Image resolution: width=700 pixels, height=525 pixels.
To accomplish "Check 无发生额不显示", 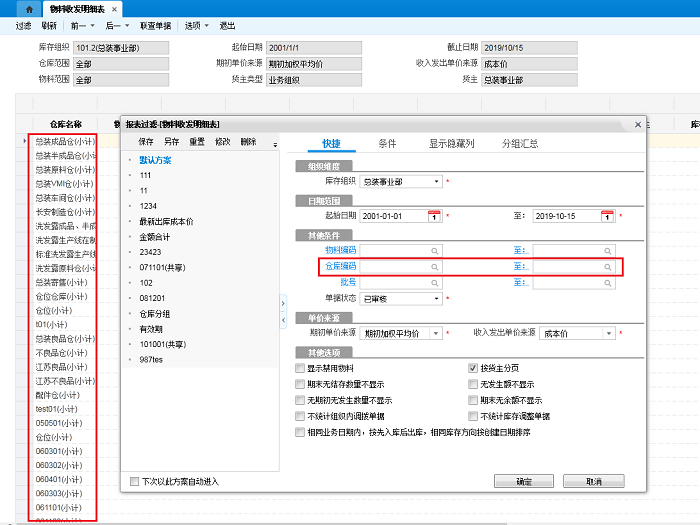I will 473,384.
